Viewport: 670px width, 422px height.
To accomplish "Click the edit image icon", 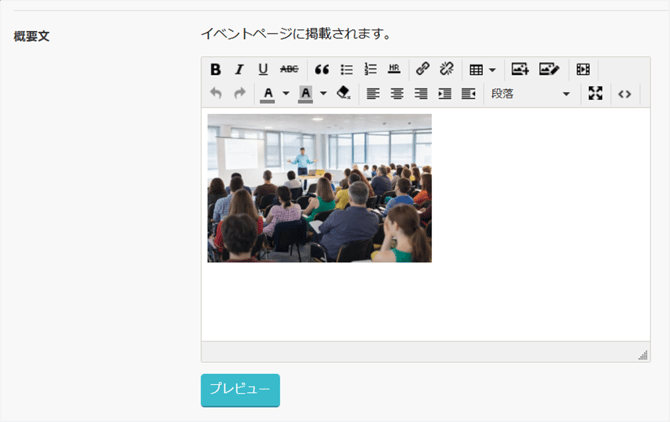I will 549,69.
